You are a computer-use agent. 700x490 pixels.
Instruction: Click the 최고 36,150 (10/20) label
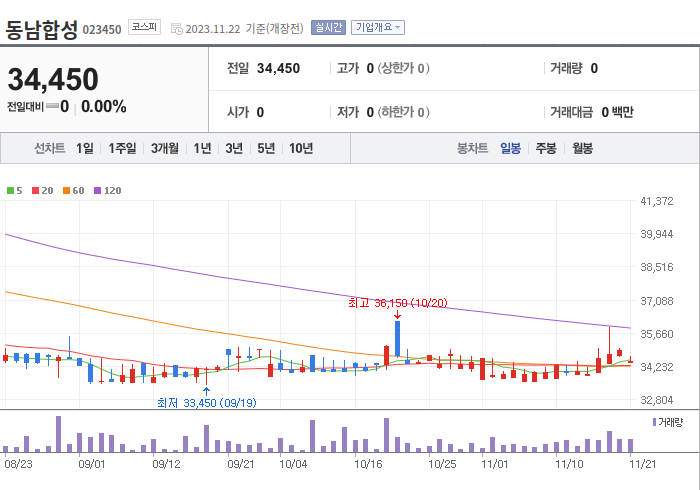point(397,303)
